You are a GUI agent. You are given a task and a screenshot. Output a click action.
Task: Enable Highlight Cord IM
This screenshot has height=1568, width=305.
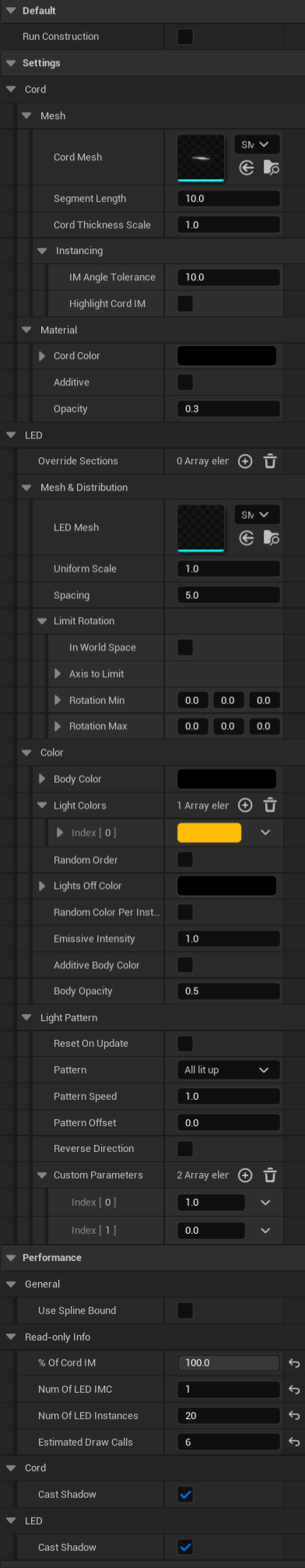(185, 303)
